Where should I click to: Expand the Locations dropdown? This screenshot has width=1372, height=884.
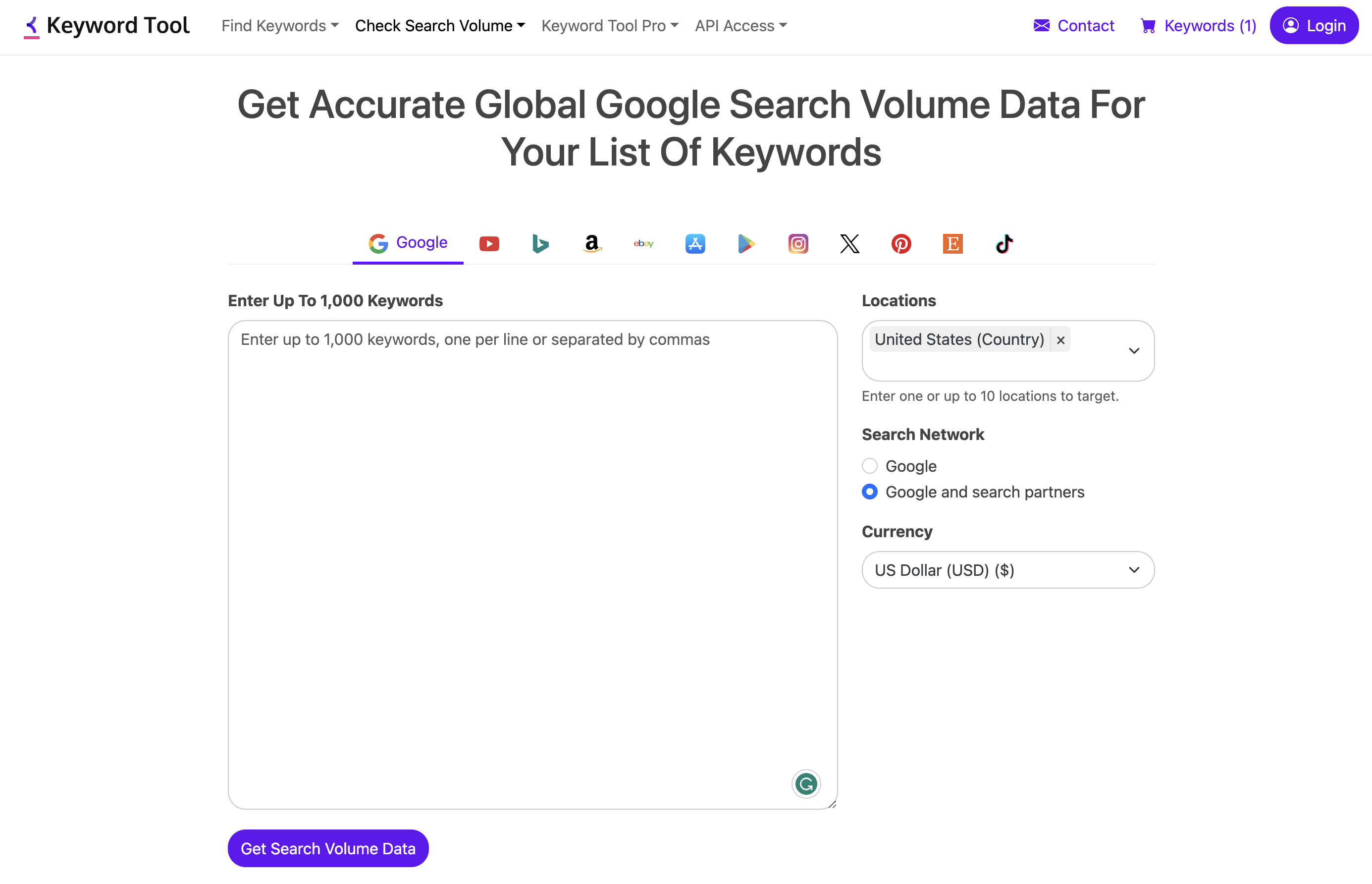[x=1133, y=350]
